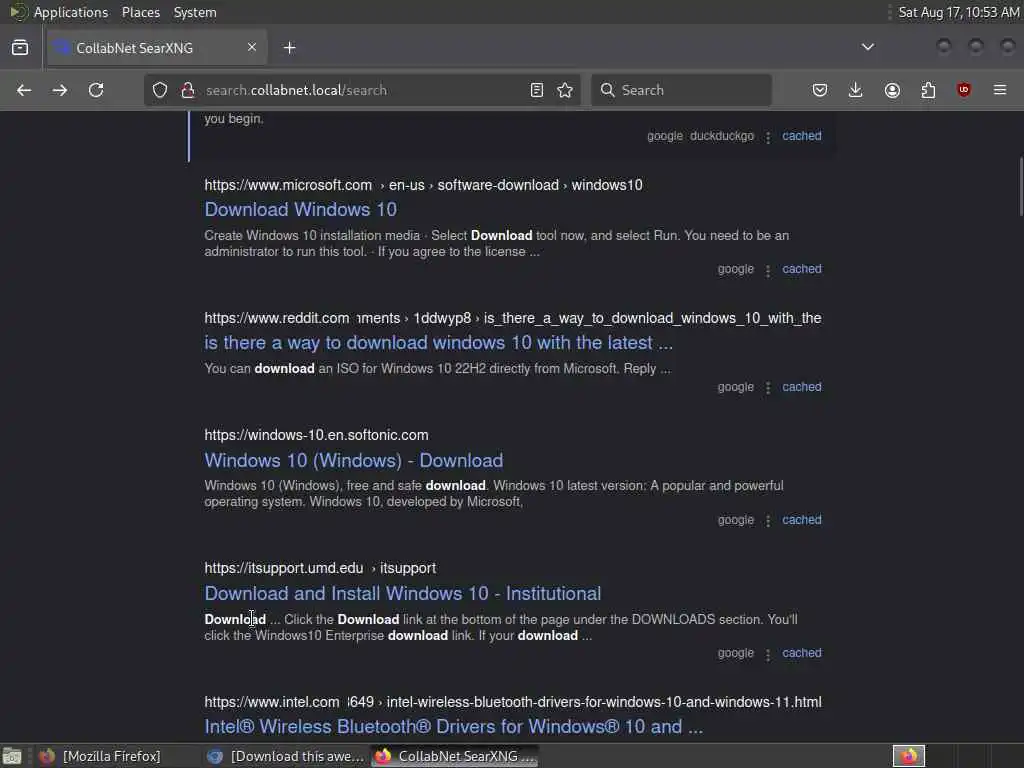Click the microsoft.com result URL
Image resolution: width=1024 pixels, height=768 pixels.
(x=423, y=185)
